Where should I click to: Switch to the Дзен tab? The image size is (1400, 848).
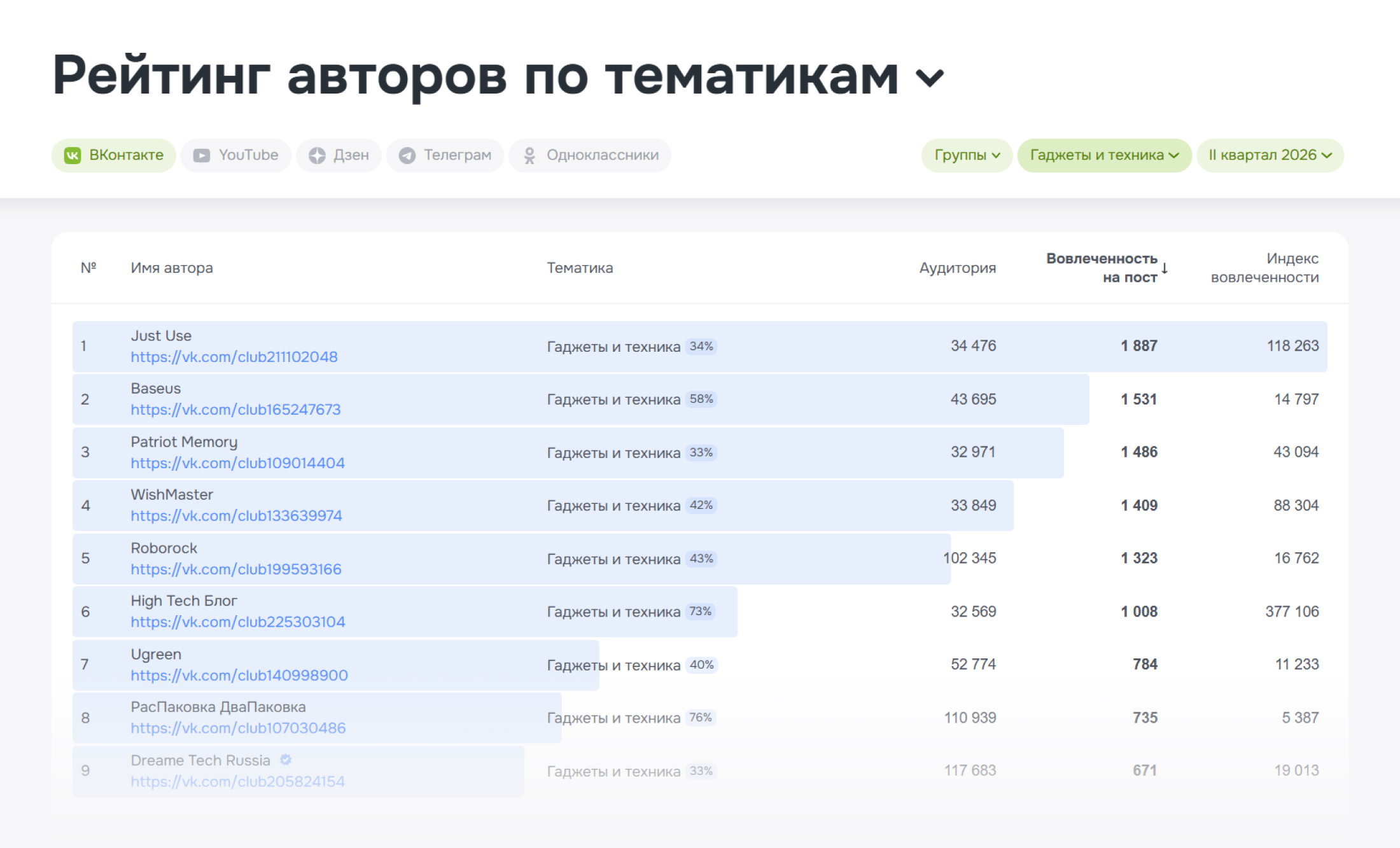click(x=339, y=155)
